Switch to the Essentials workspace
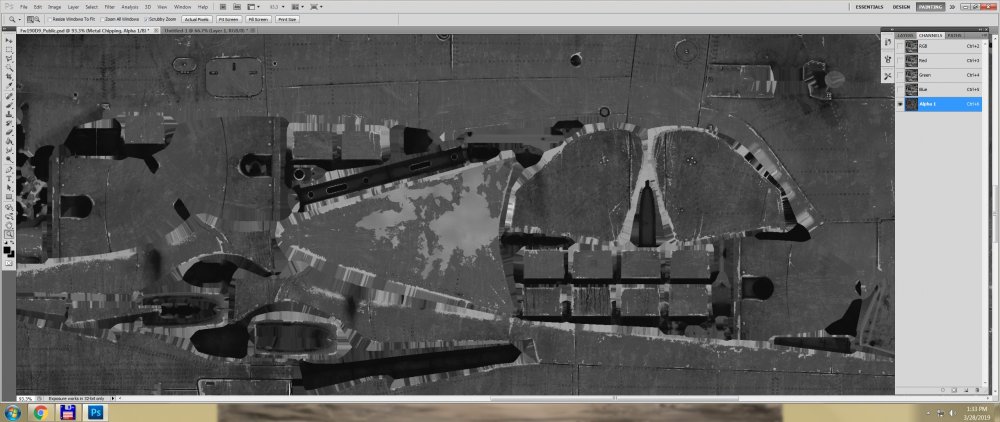1000x422 pixels. (x=869, y=6)
